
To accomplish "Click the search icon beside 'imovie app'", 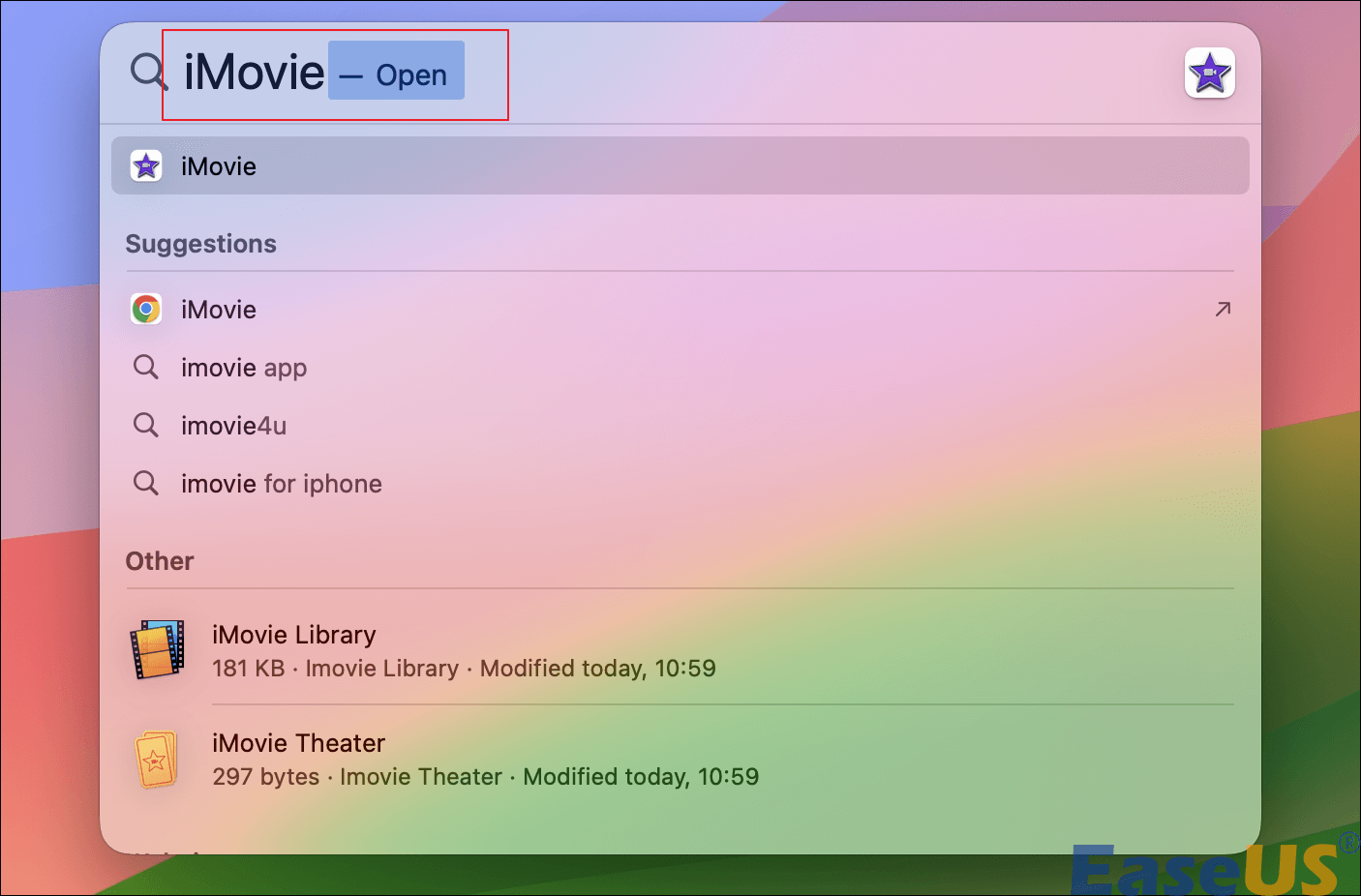I will (x=146, y=367).
